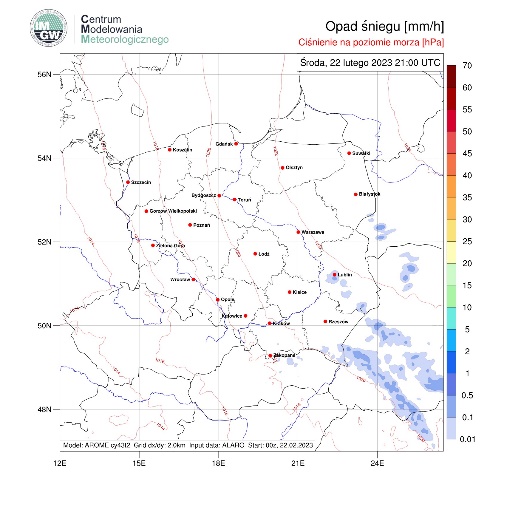Click the 12E longitude label
The height and width of the screenshot is (507, 507).
point(60,463)
